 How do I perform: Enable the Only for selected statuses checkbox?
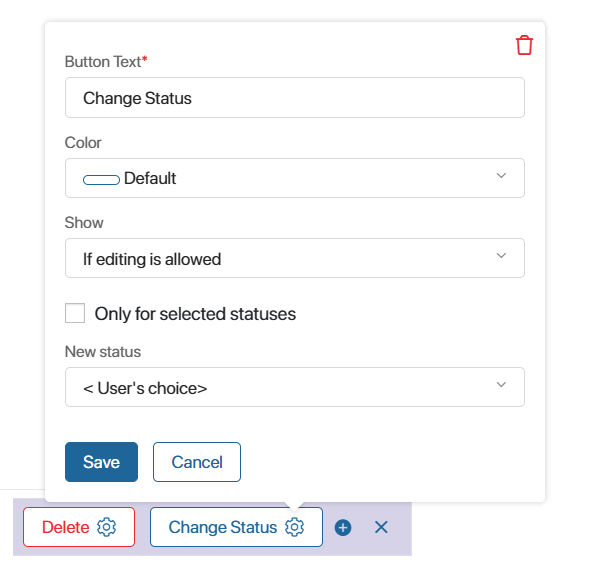tap(75, 313)
